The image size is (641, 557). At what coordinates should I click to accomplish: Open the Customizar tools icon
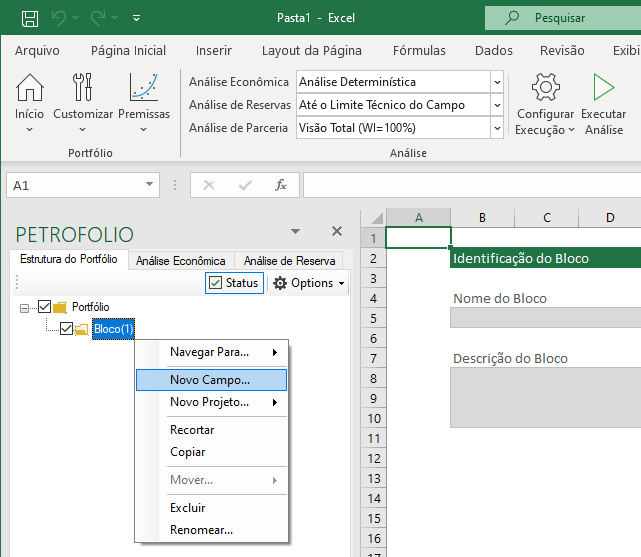[83, 89]
